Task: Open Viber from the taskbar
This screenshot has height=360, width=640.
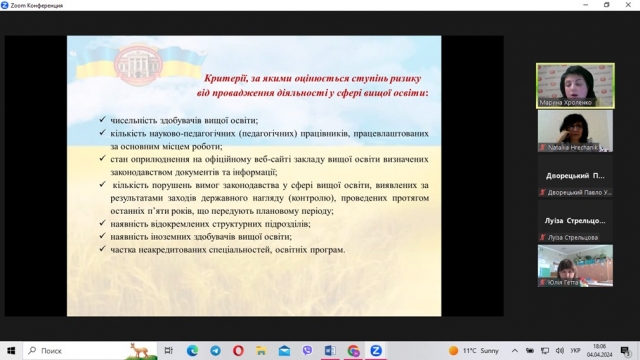Action: (307, 351)
